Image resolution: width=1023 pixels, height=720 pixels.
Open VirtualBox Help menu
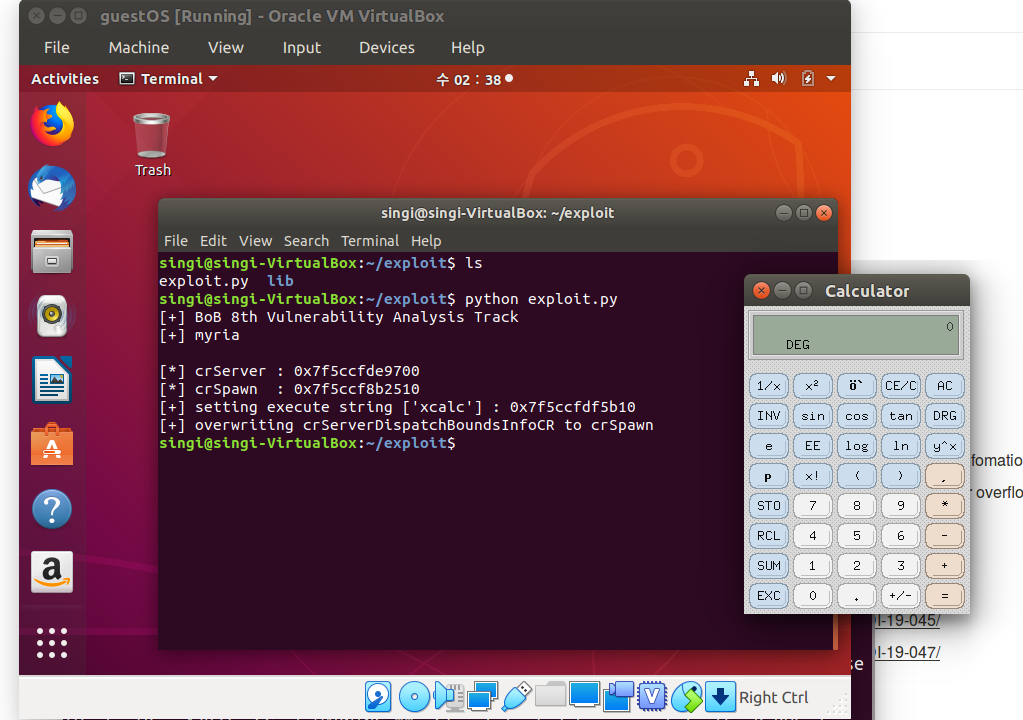(x=468, y=48)
